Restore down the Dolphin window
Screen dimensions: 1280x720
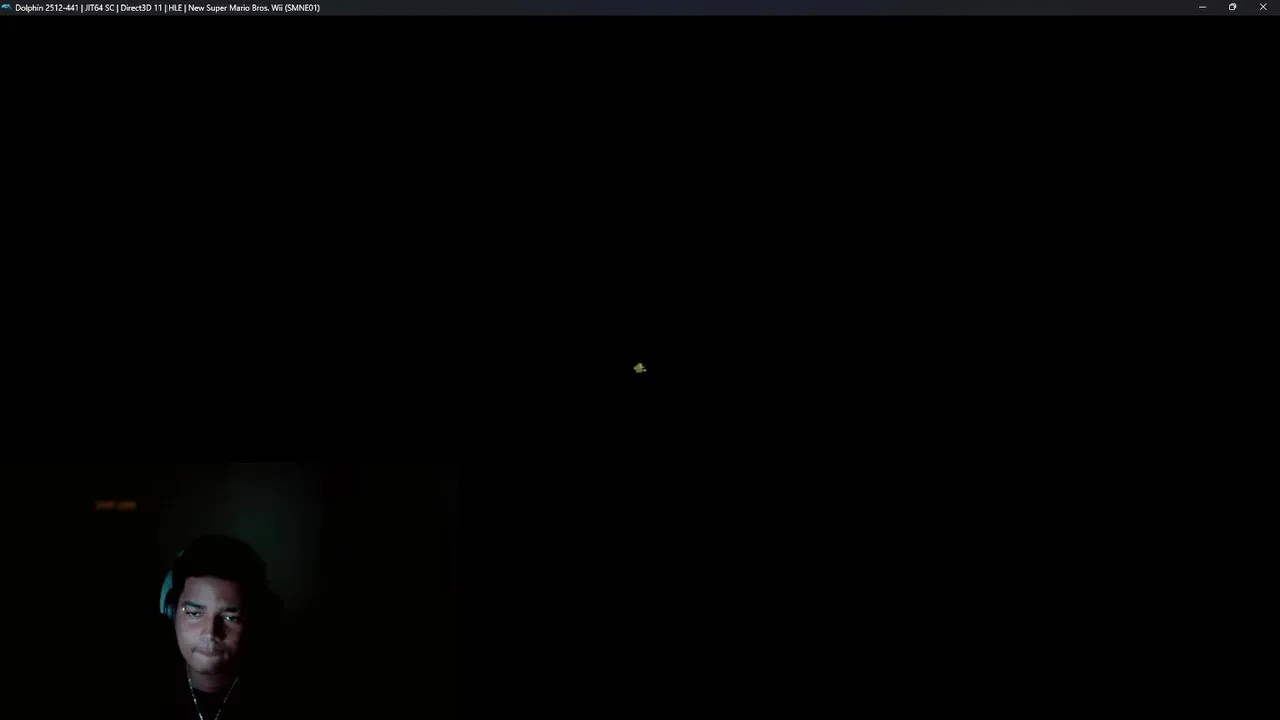(x=1232, y=7)
